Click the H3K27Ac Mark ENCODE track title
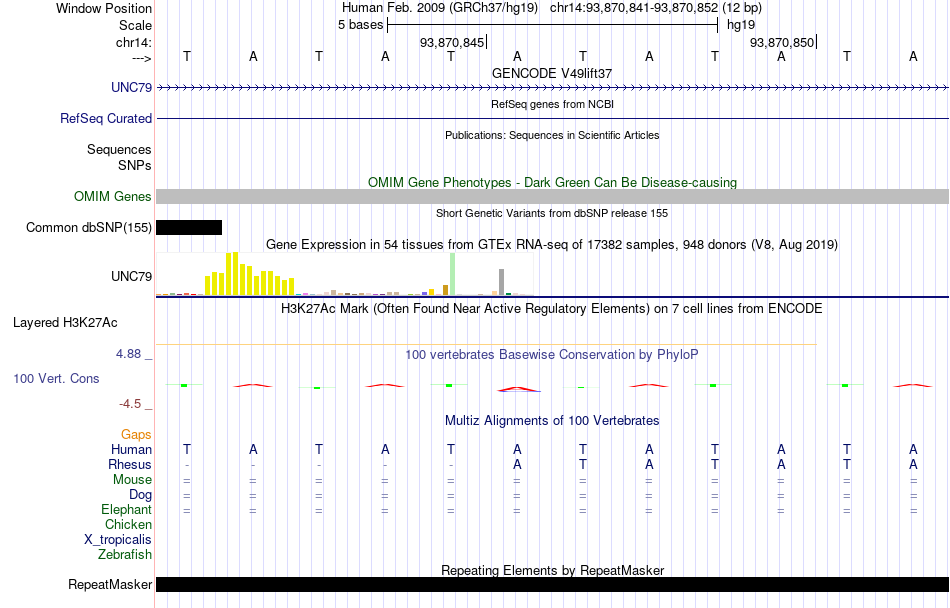 [552, 308]
